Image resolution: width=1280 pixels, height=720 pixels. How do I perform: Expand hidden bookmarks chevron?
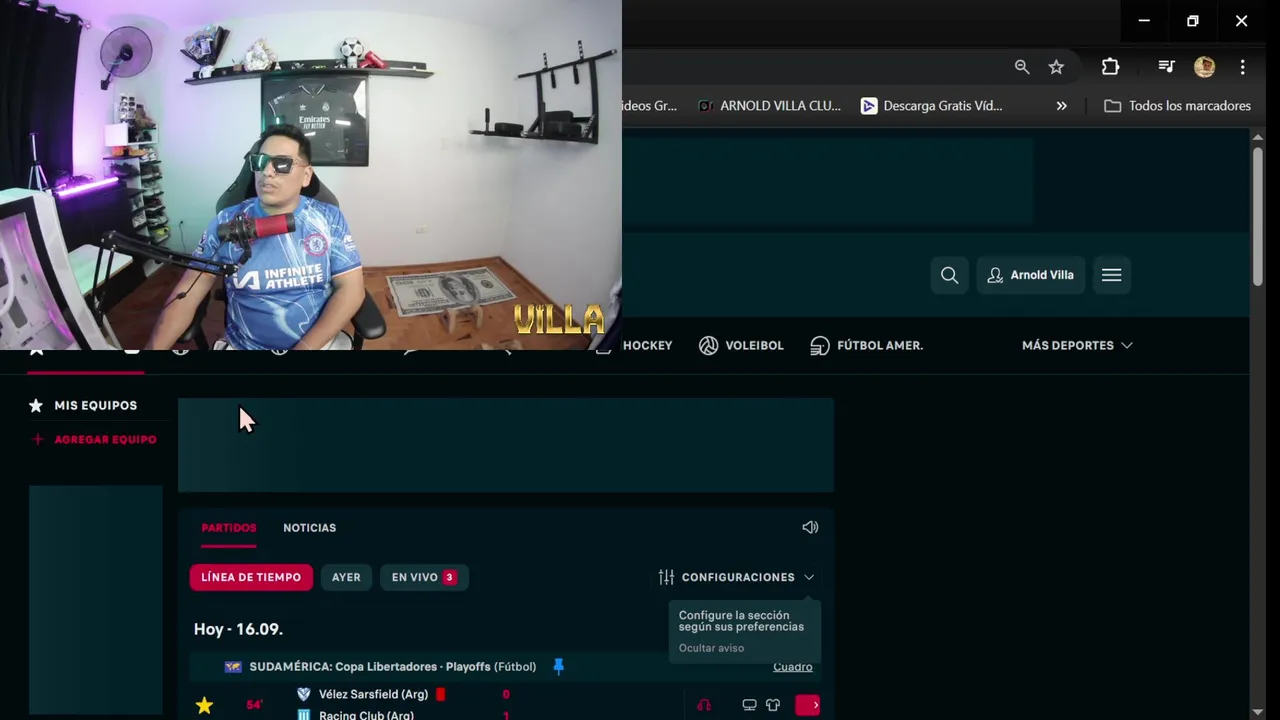tap(1061, 106)
